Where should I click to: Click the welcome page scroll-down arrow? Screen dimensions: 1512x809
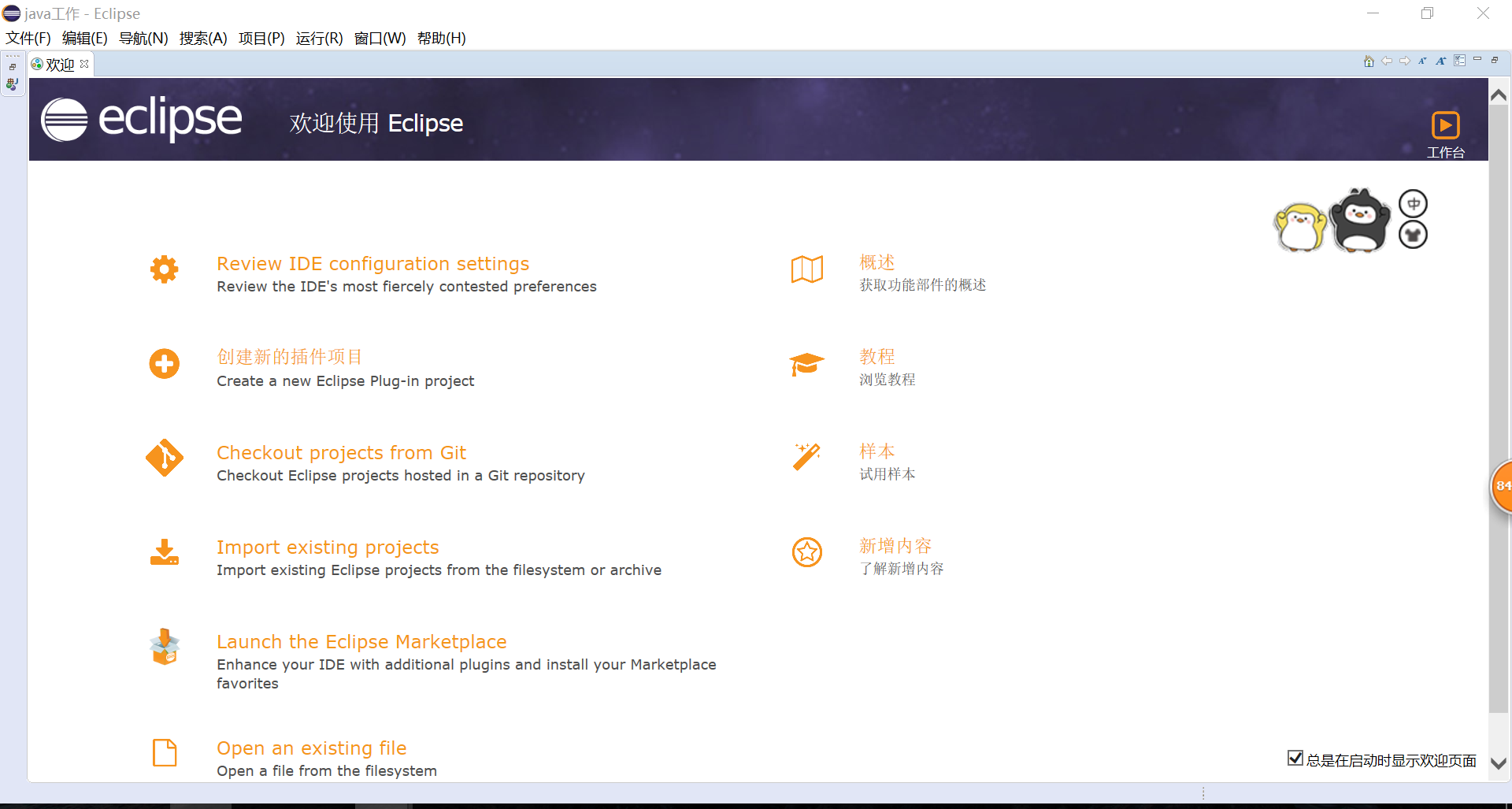1499,763
